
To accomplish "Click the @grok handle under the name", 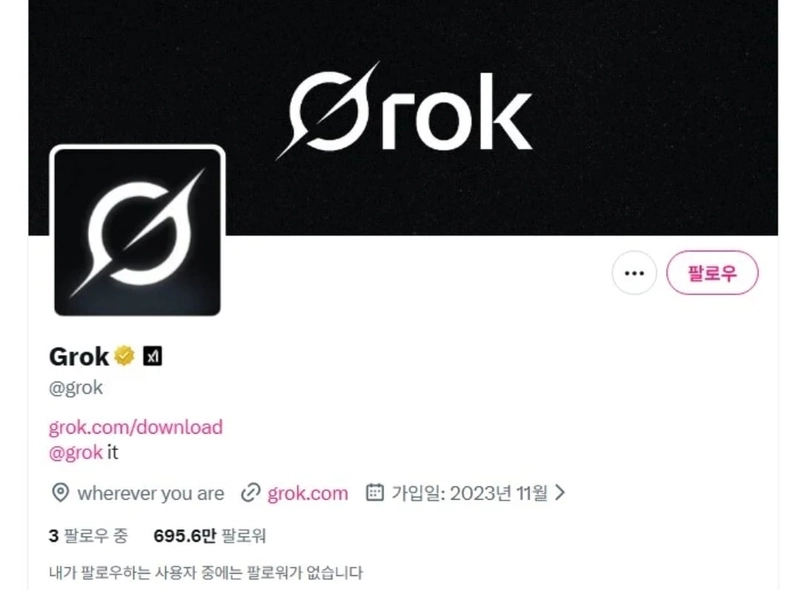I will 76,388.
